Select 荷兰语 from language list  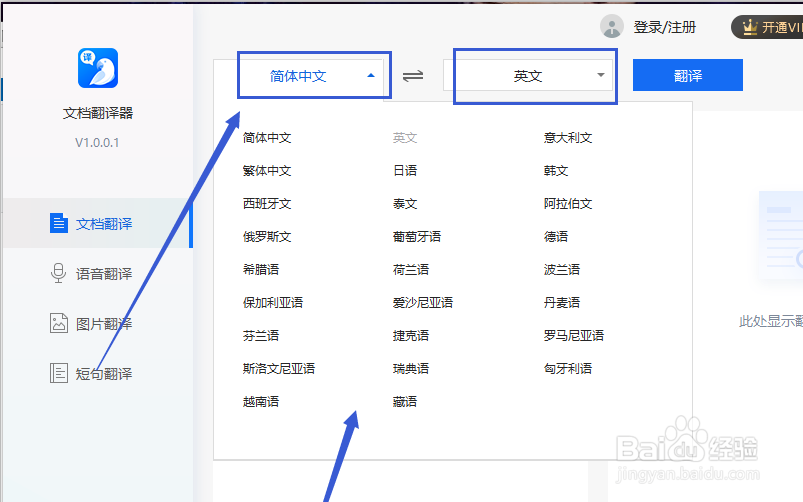coord(411,269)
